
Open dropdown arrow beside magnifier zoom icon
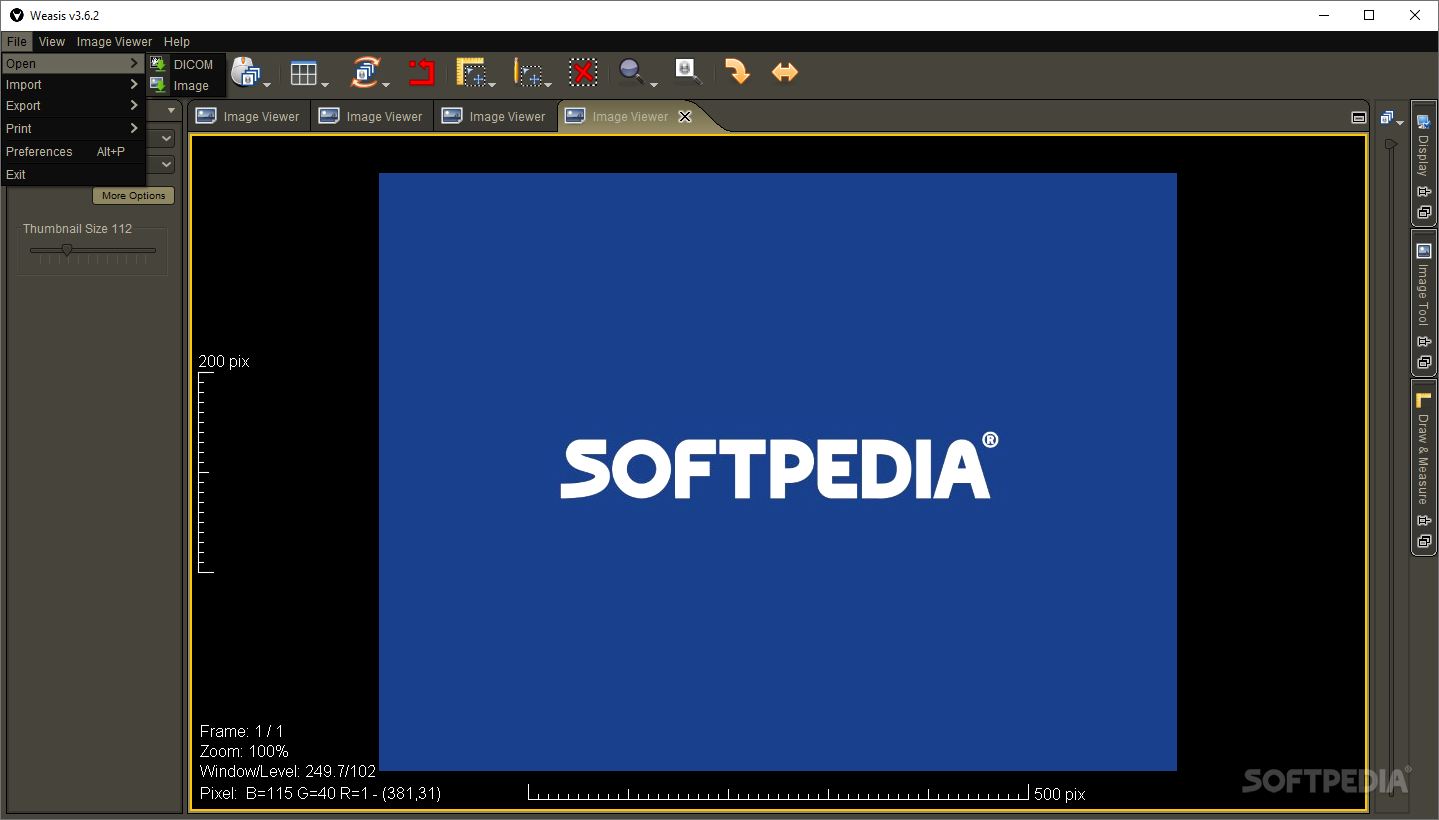[x=653, y=84]
